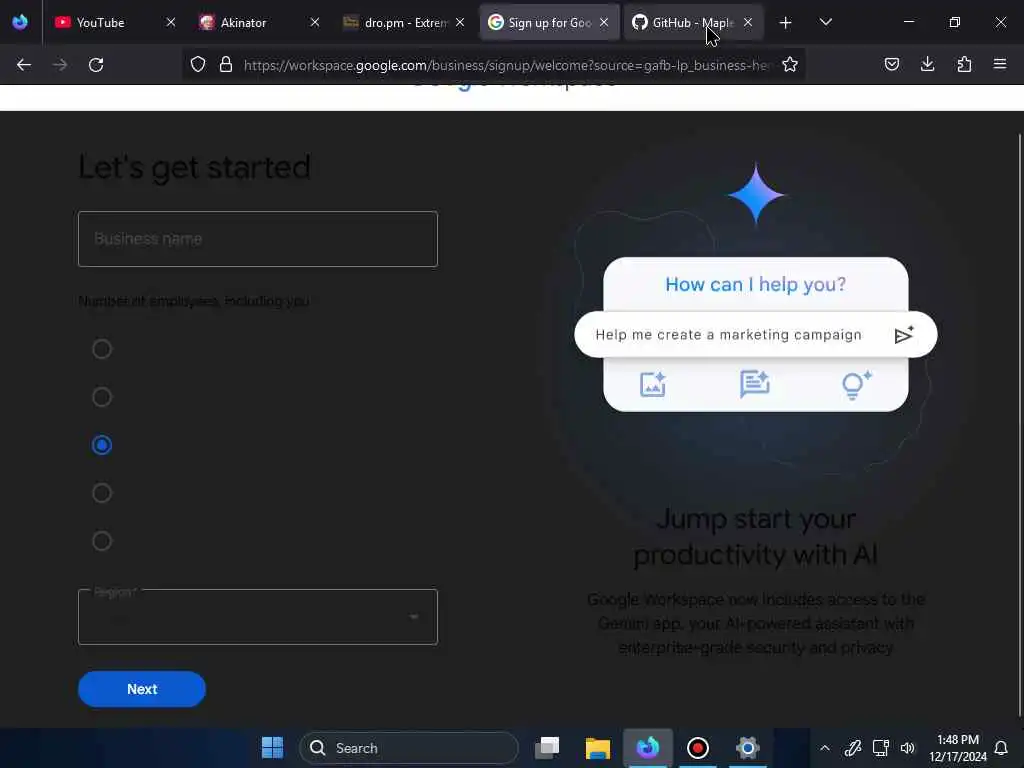Open the Windows Start menu

[x=272, y=748]
